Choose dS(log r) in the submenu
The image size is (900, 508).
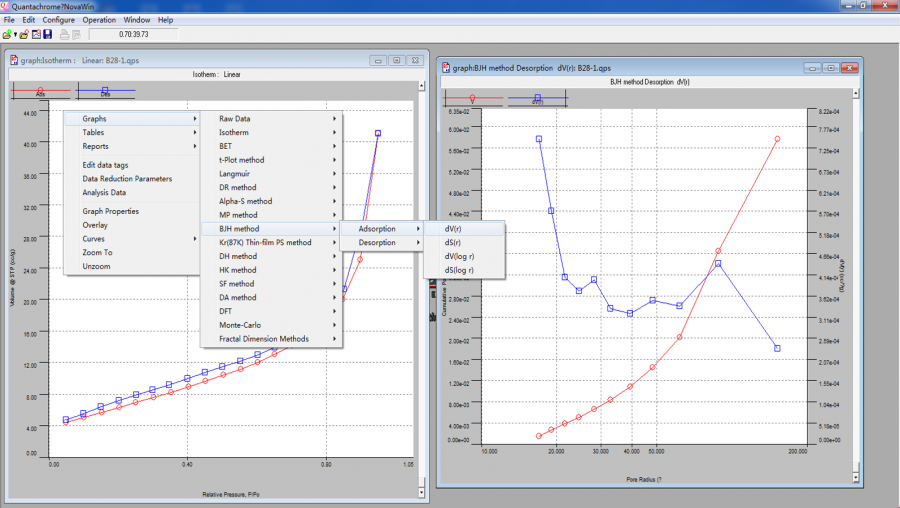point(459,270)
